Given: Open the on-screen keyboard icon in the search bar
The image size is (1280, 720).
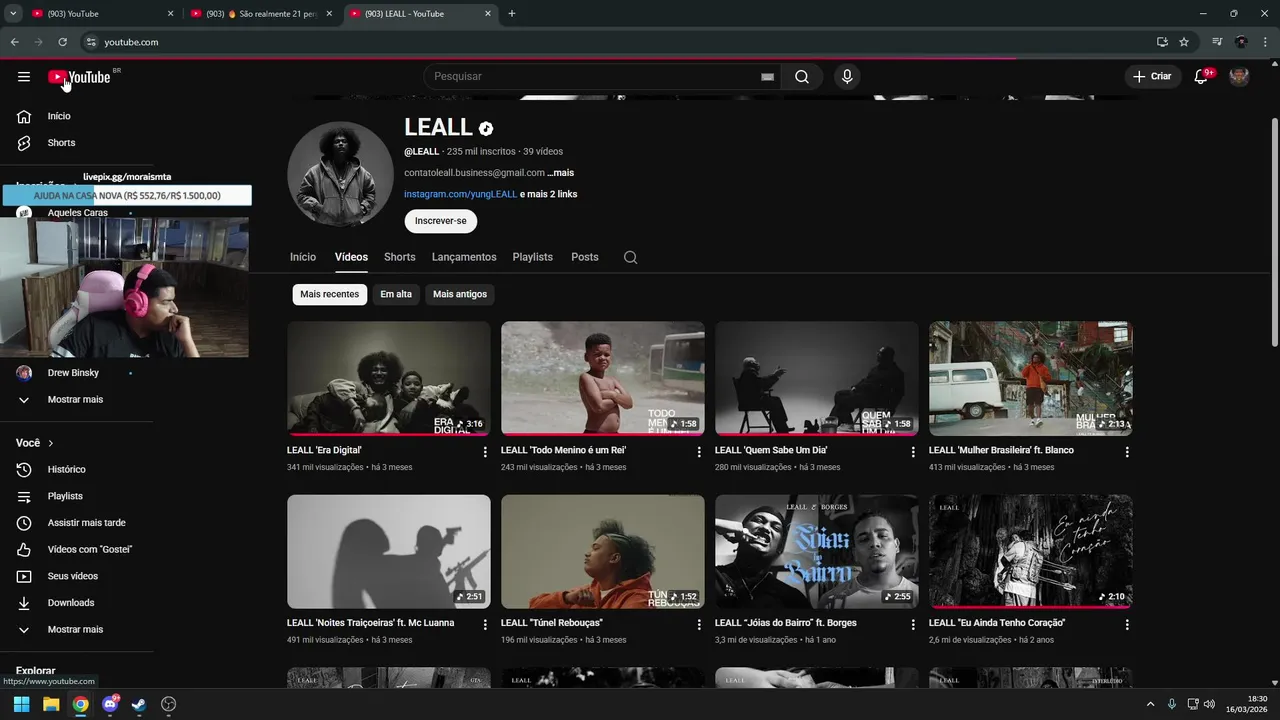Looking at the screenshot, I should (x=768, y=77).
